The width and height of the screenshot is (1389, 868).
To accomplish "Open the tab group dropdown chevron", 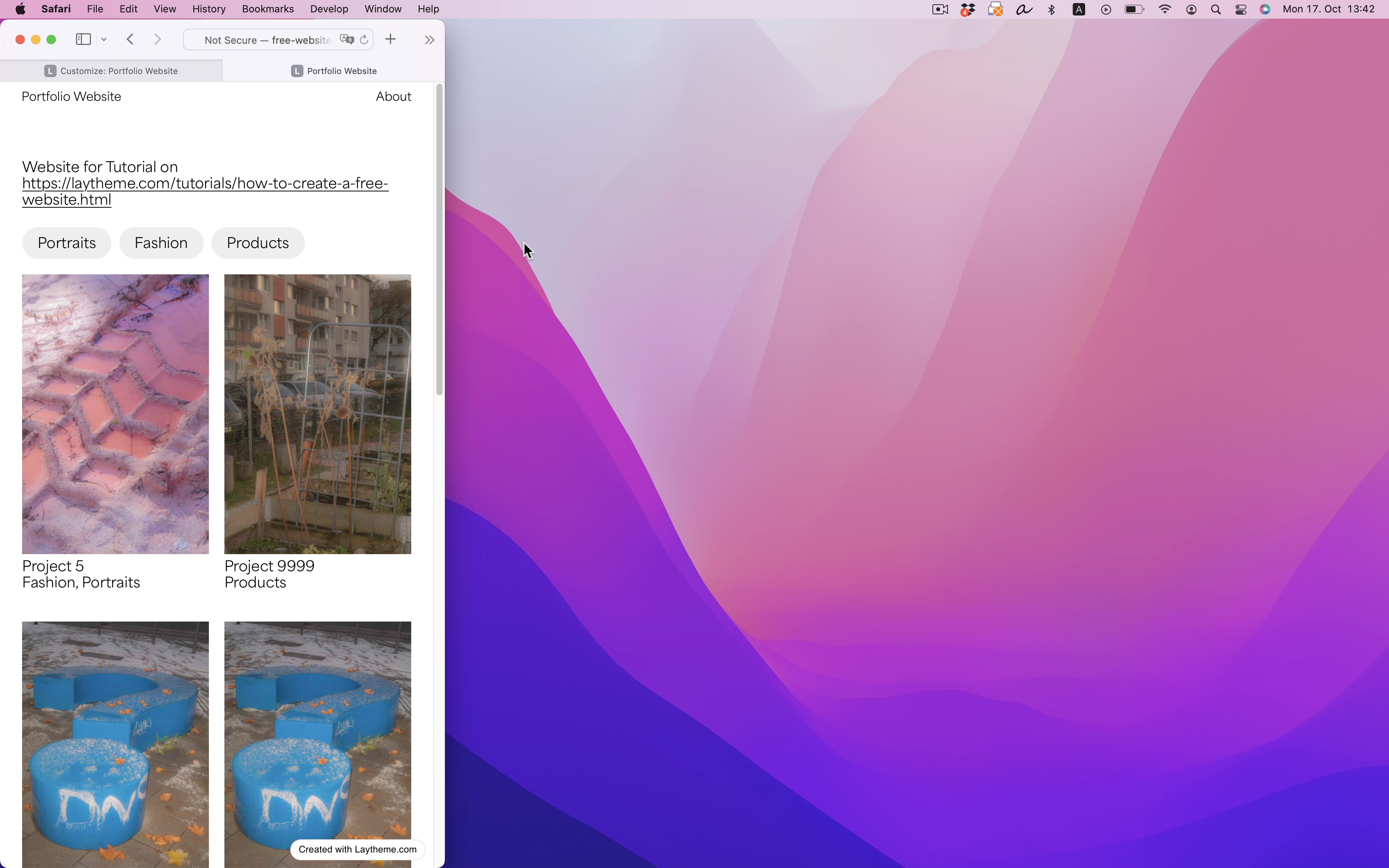I will 104,40.
